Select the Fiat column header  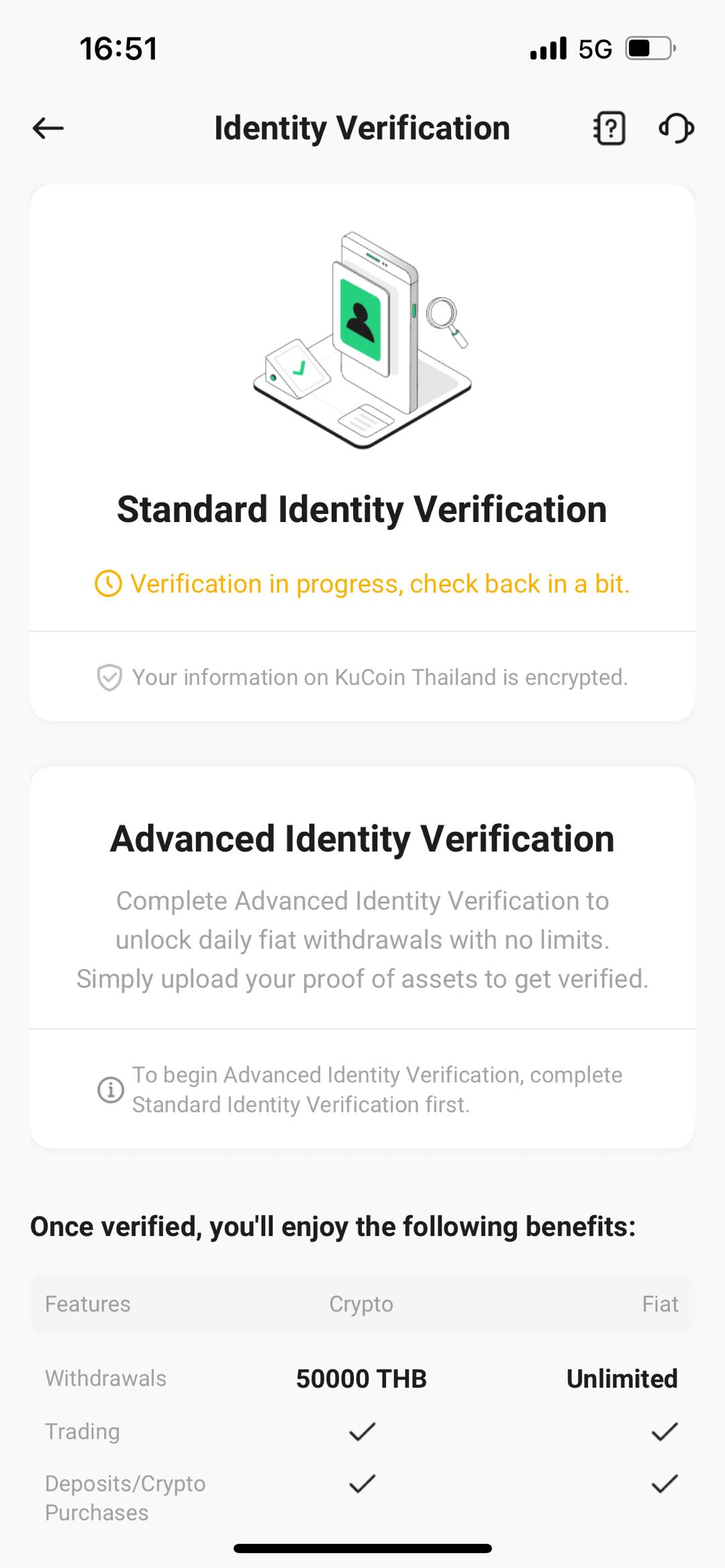[x=660, y=1304]
